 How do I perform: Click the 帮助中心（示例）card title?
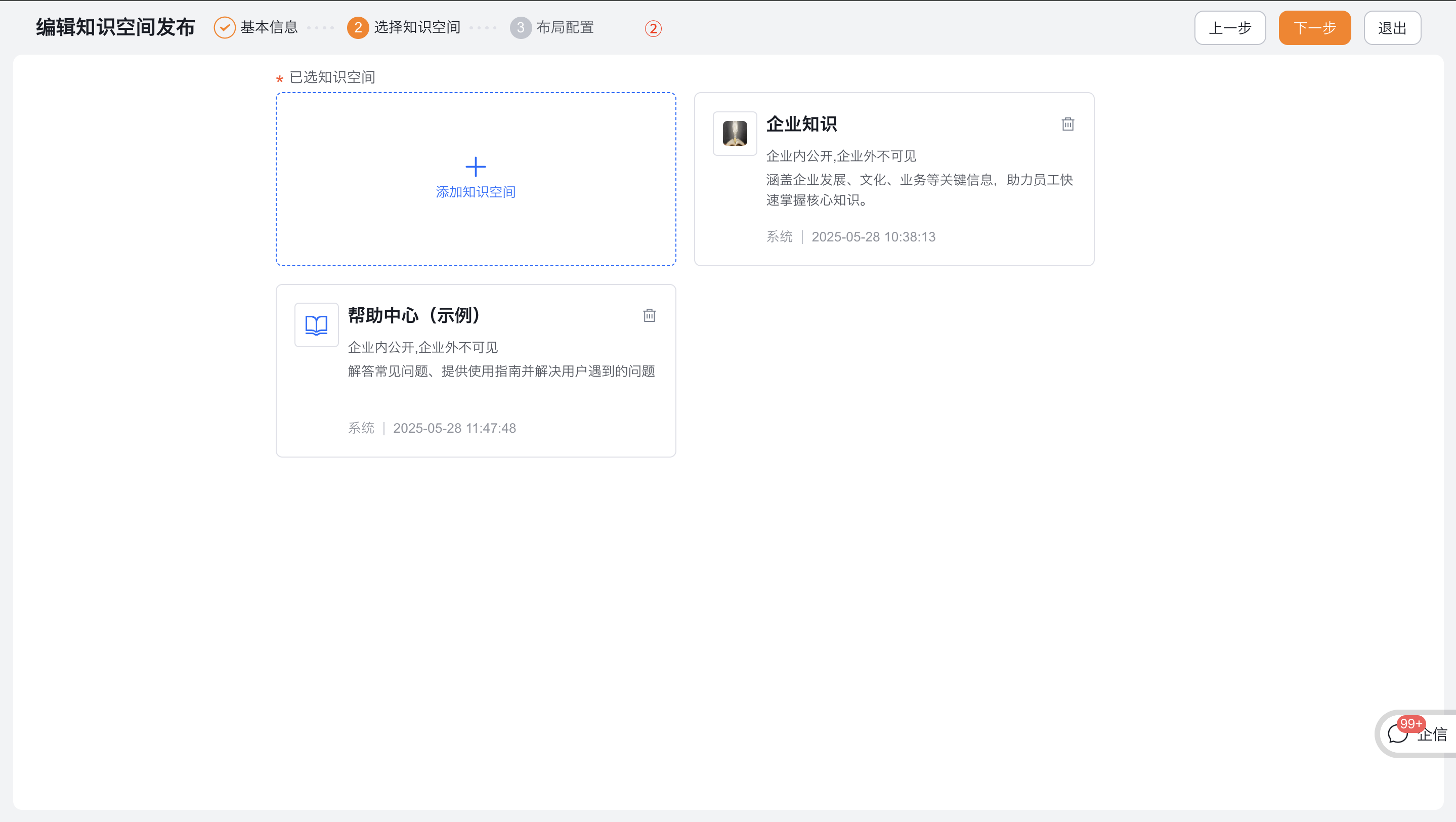414,315
